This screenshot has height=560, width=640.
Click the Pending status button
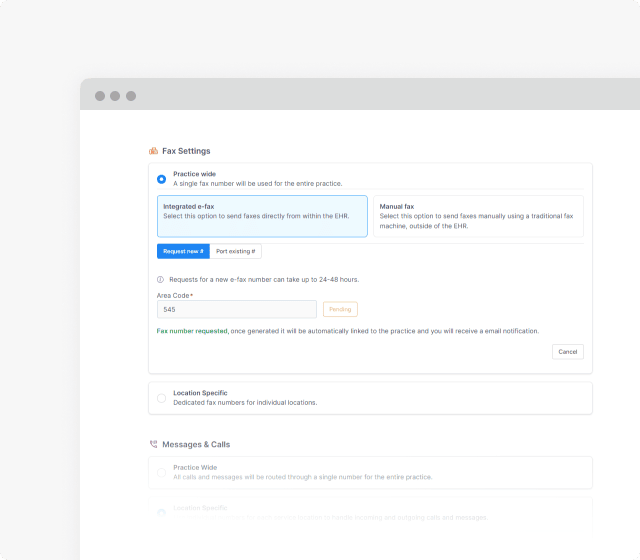pyautogui.click(x=340, y=310)
